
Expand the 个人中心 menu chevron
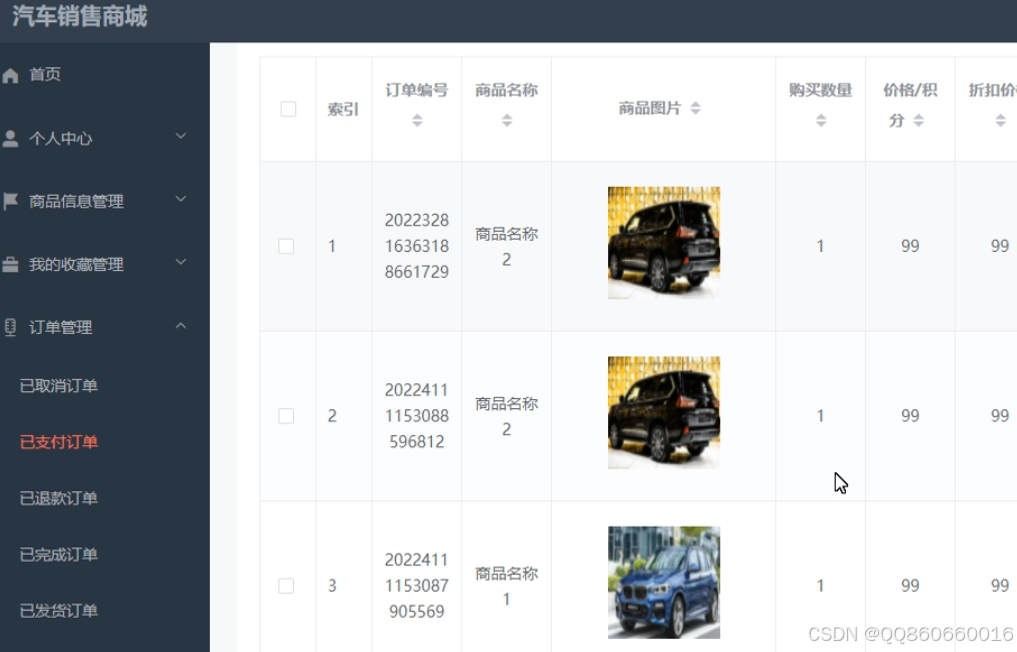(181, 136)
